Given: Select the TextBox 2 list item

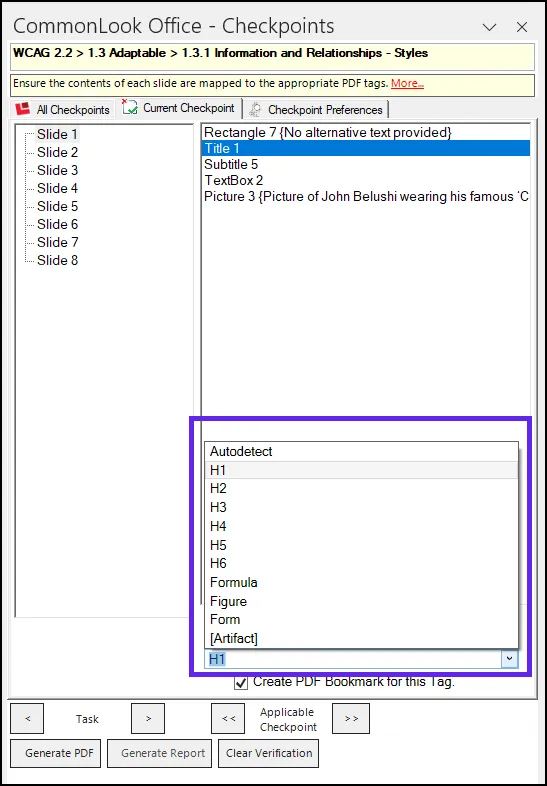Looking at the screenshot, I should click(x=366, y=180).
